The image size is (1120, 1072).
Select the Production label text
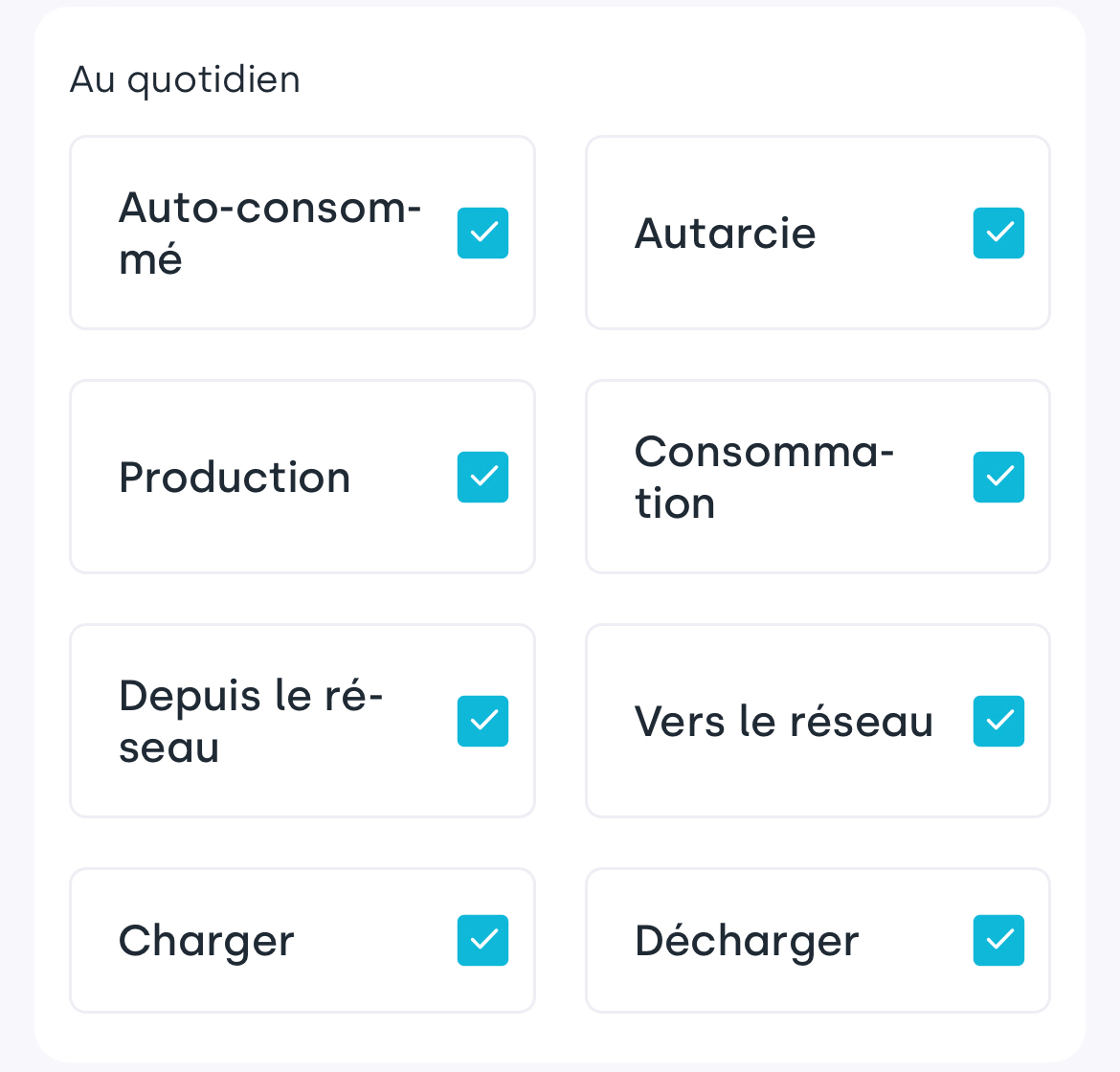[235, 478]
